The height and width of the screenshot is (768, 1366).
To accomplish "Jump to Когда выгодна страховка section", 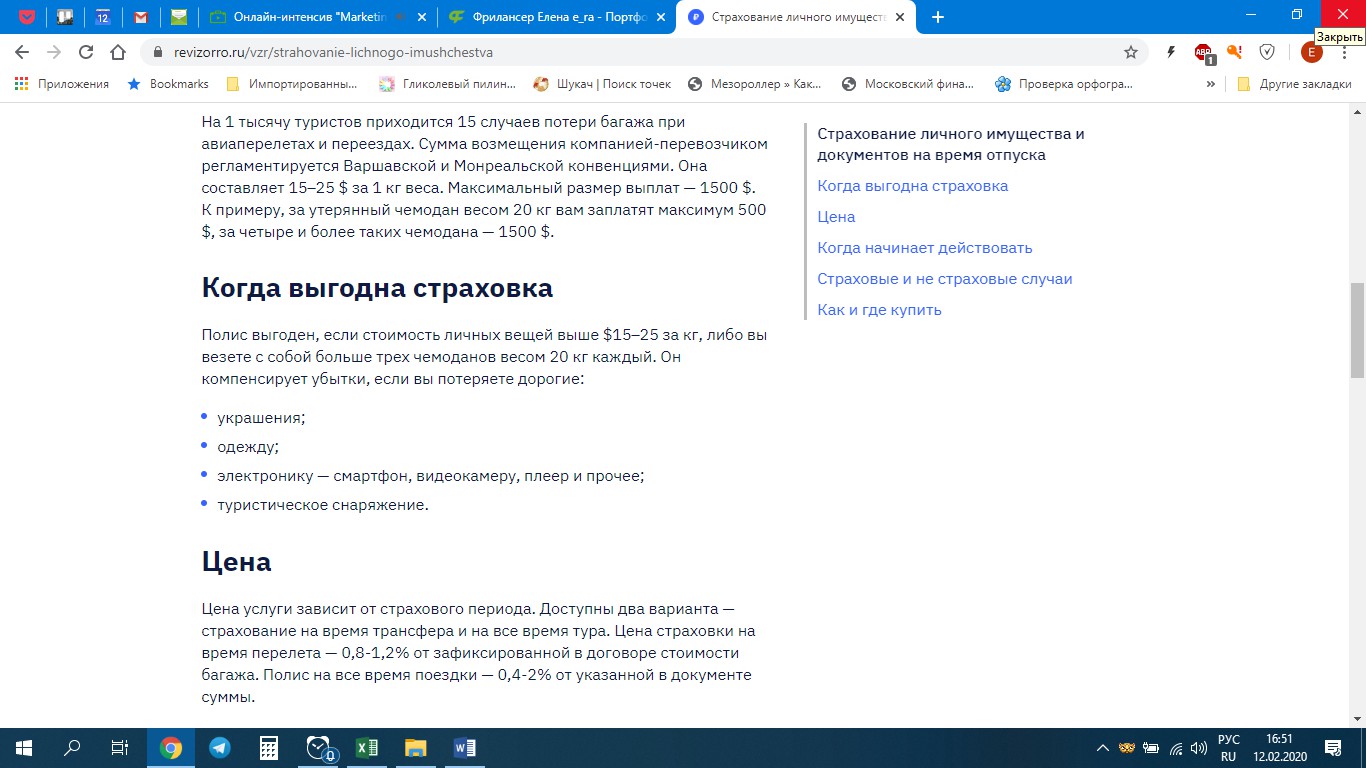I will point(912,186).
